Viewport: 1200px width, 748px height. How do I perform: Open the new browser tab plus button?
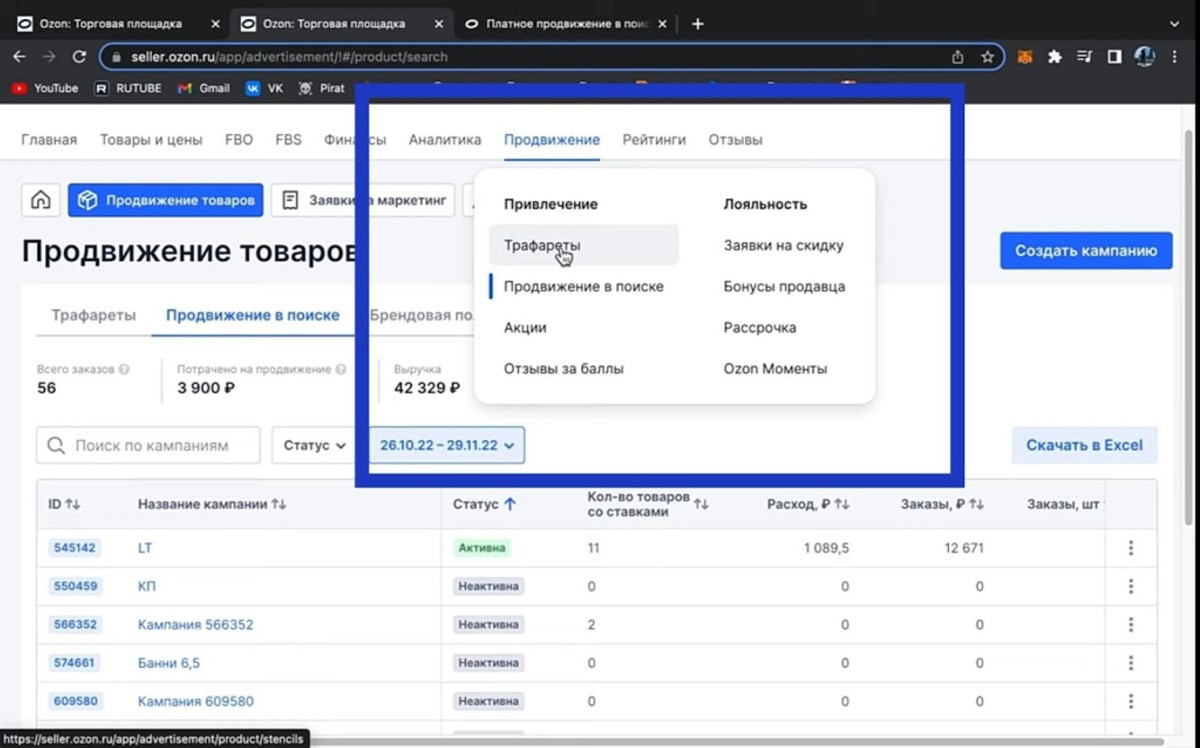point(698,24)
